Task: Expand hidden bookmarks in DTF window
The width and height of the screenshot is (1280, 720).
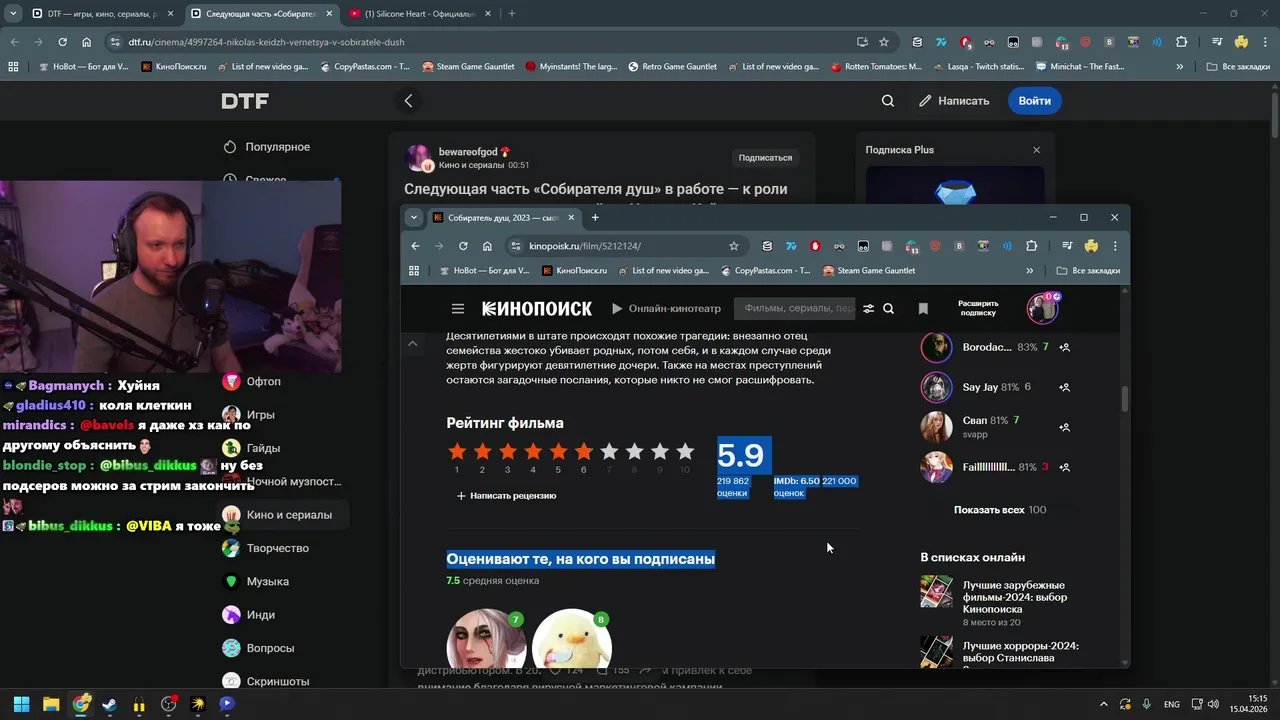Action: [1180, 66]
